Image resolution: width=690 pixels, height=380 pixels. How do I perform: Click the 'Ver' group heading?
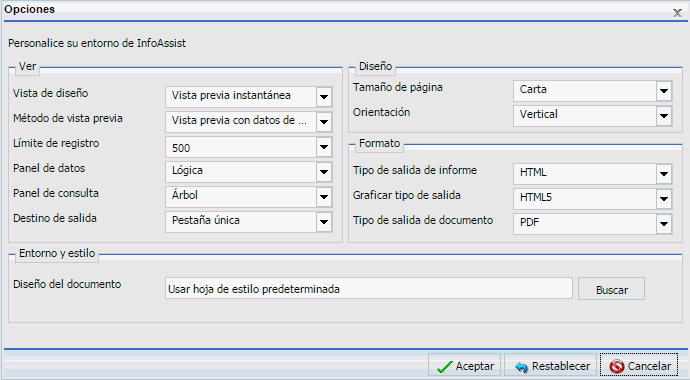pyautogui.click(x=27, y=66)
